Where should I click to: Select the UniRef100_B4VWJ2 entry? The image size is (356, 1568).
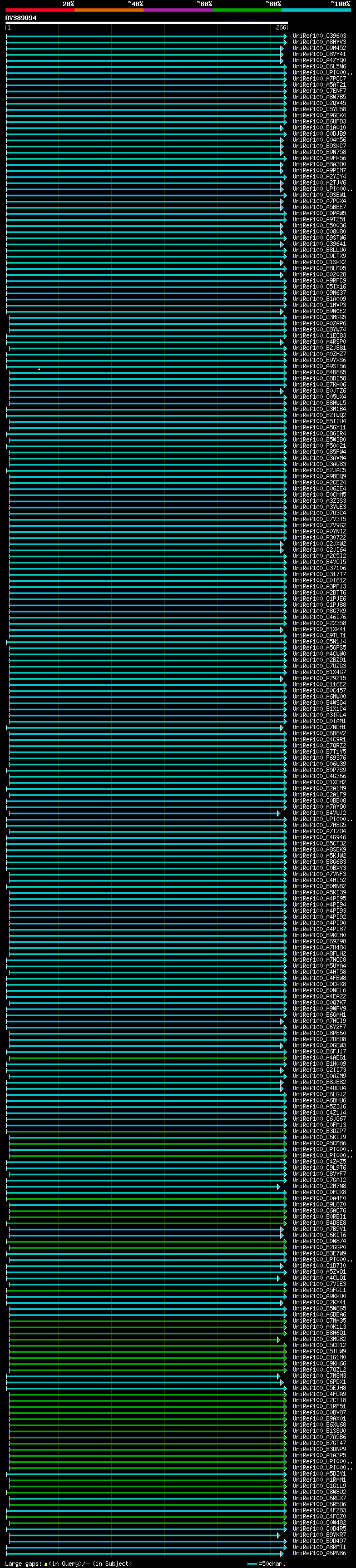coord(319,813)
